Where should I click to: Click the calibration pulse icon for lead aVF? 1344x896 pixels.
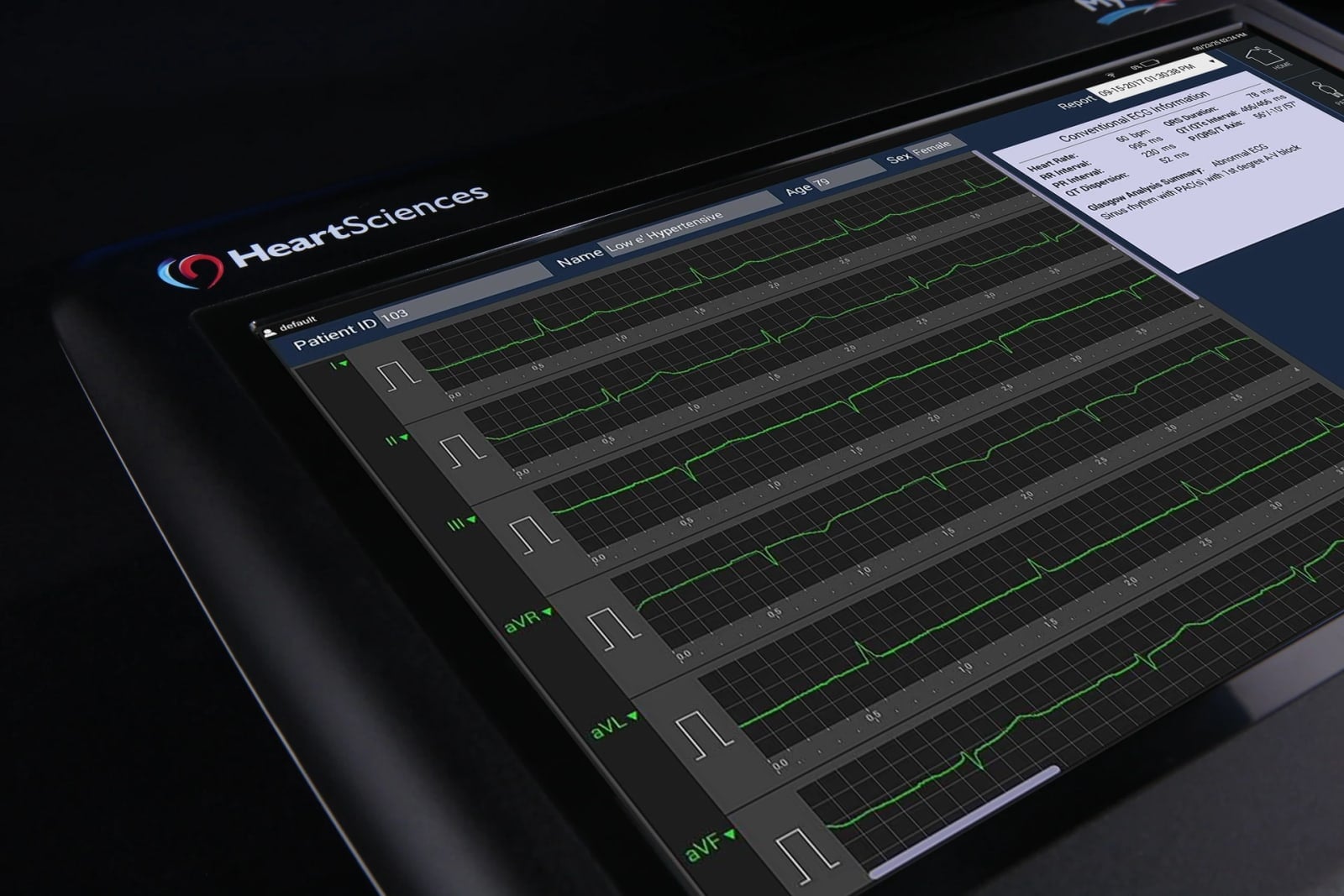(808, 854)
